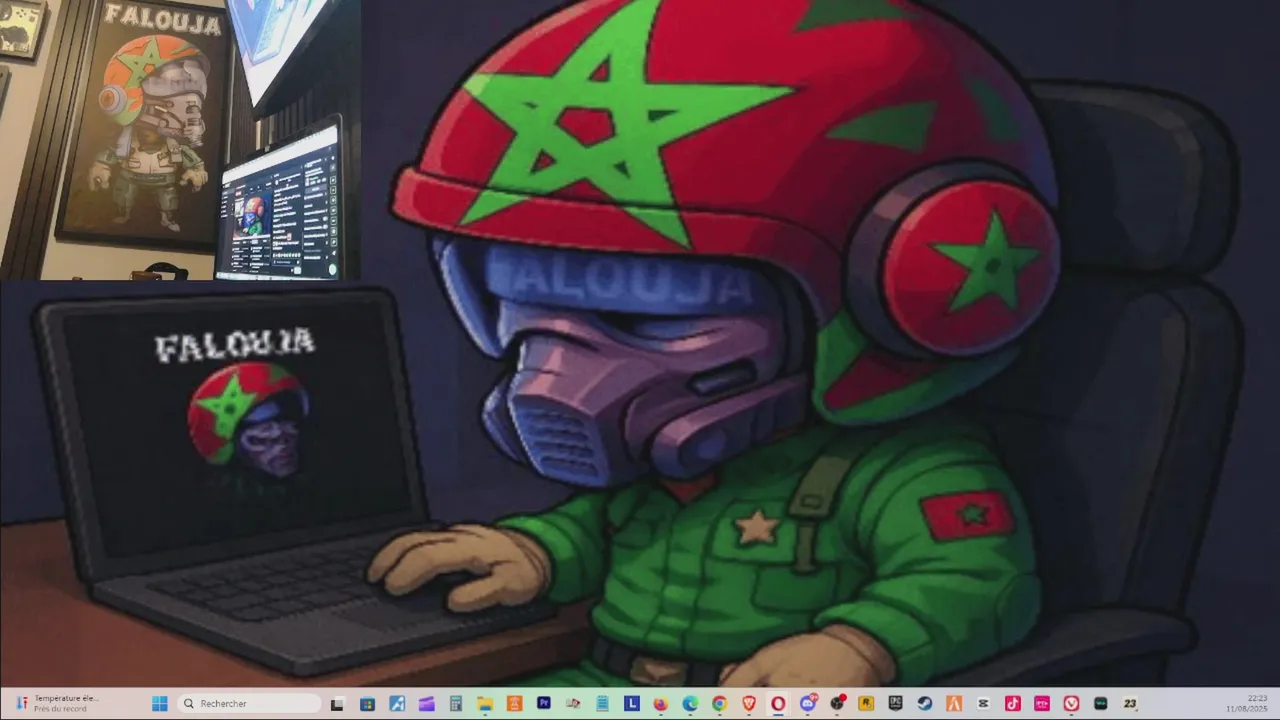1280x720 pixels.
Task: Open Steam from the taskbar
Action: coord(924,703)
